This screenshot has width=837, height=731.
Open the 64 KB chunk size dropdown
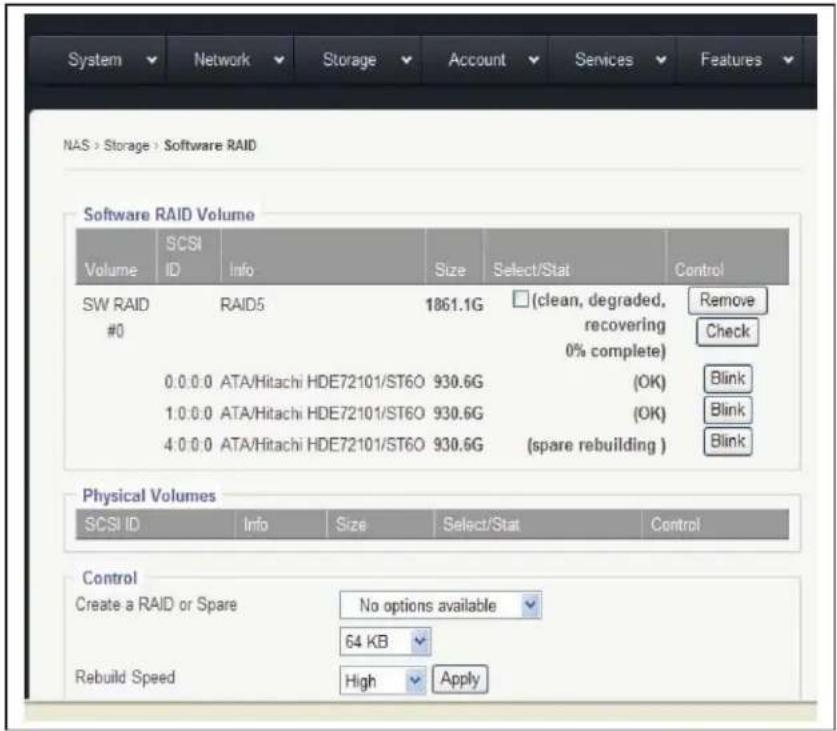[385, 641]
